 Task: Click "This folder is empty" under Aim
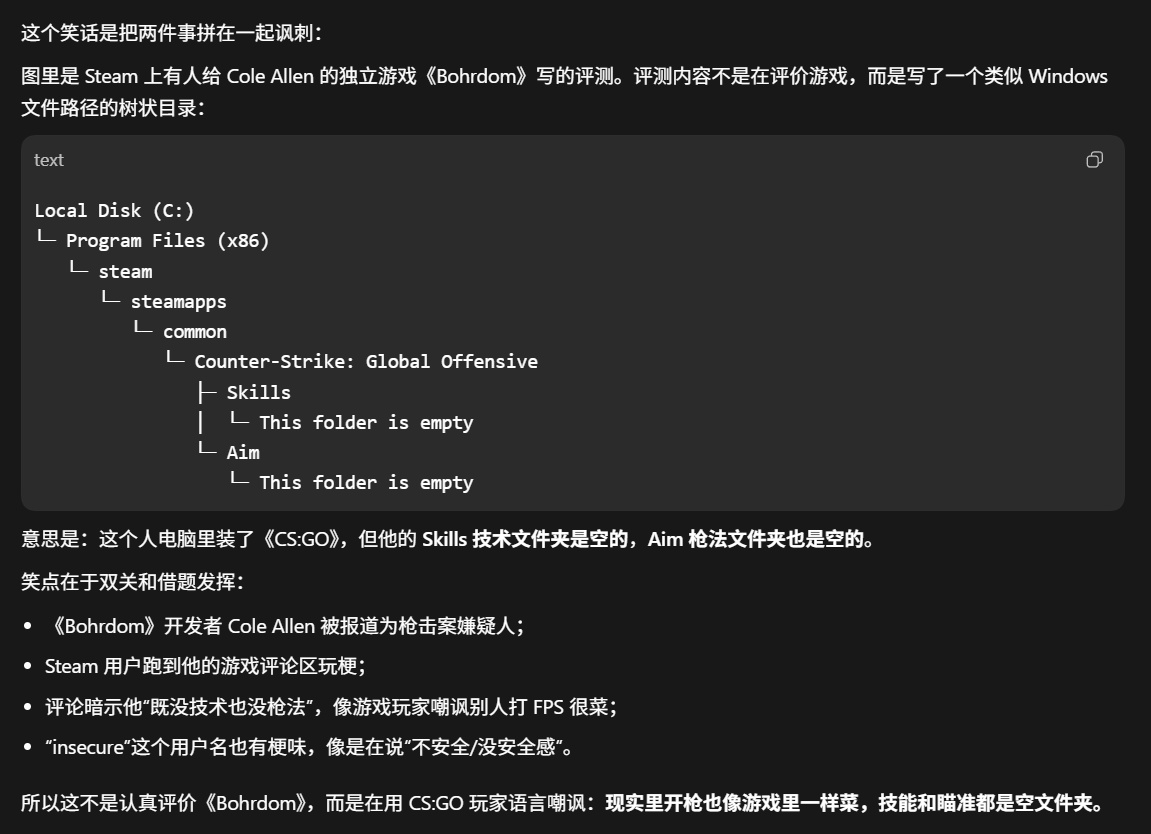pos(365,482)
